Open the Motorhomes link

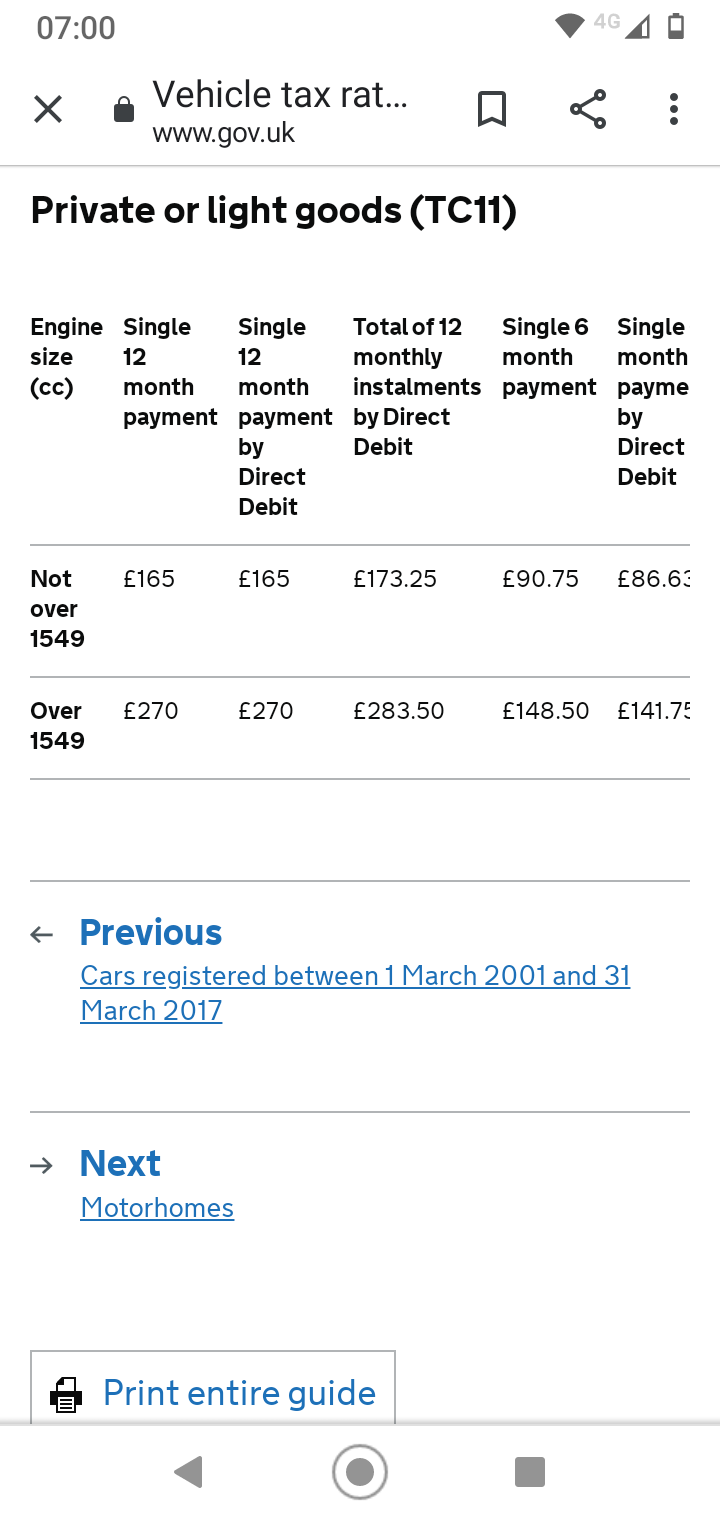[x=157, y=1208]
